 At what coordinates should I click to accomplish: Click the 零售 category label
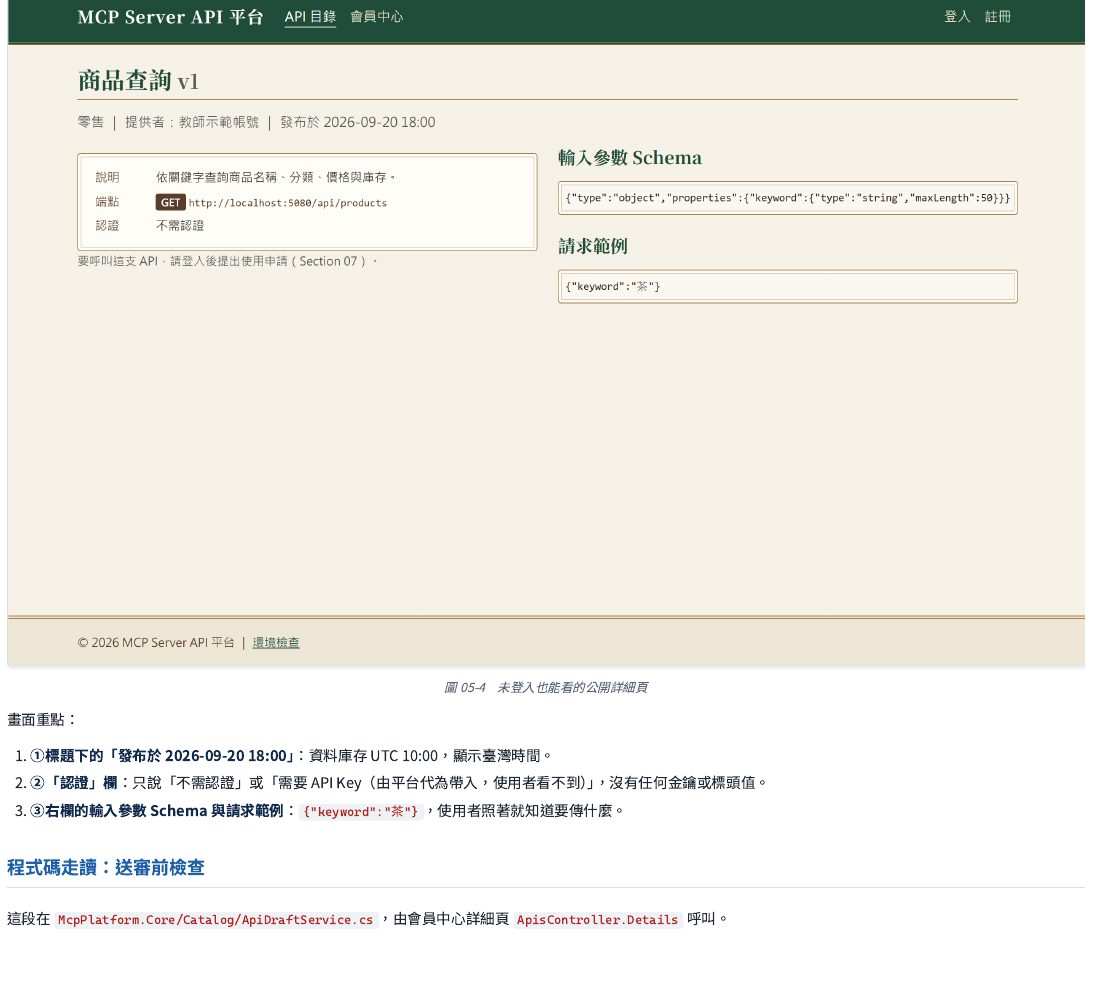[91, 122]
